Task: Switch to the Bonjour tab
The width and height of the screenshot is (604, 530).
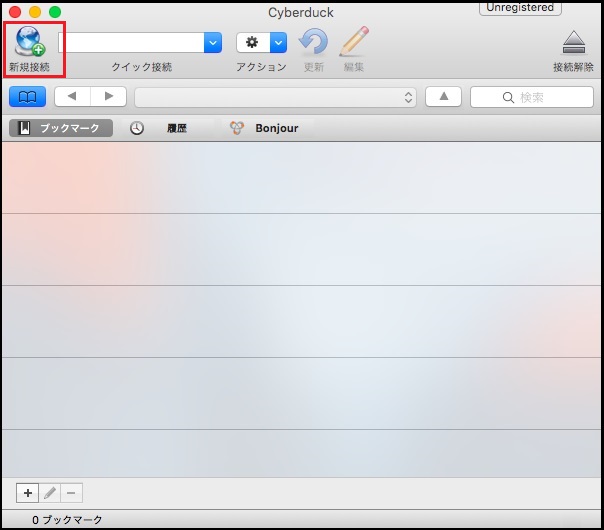Action: pos(266,128)
